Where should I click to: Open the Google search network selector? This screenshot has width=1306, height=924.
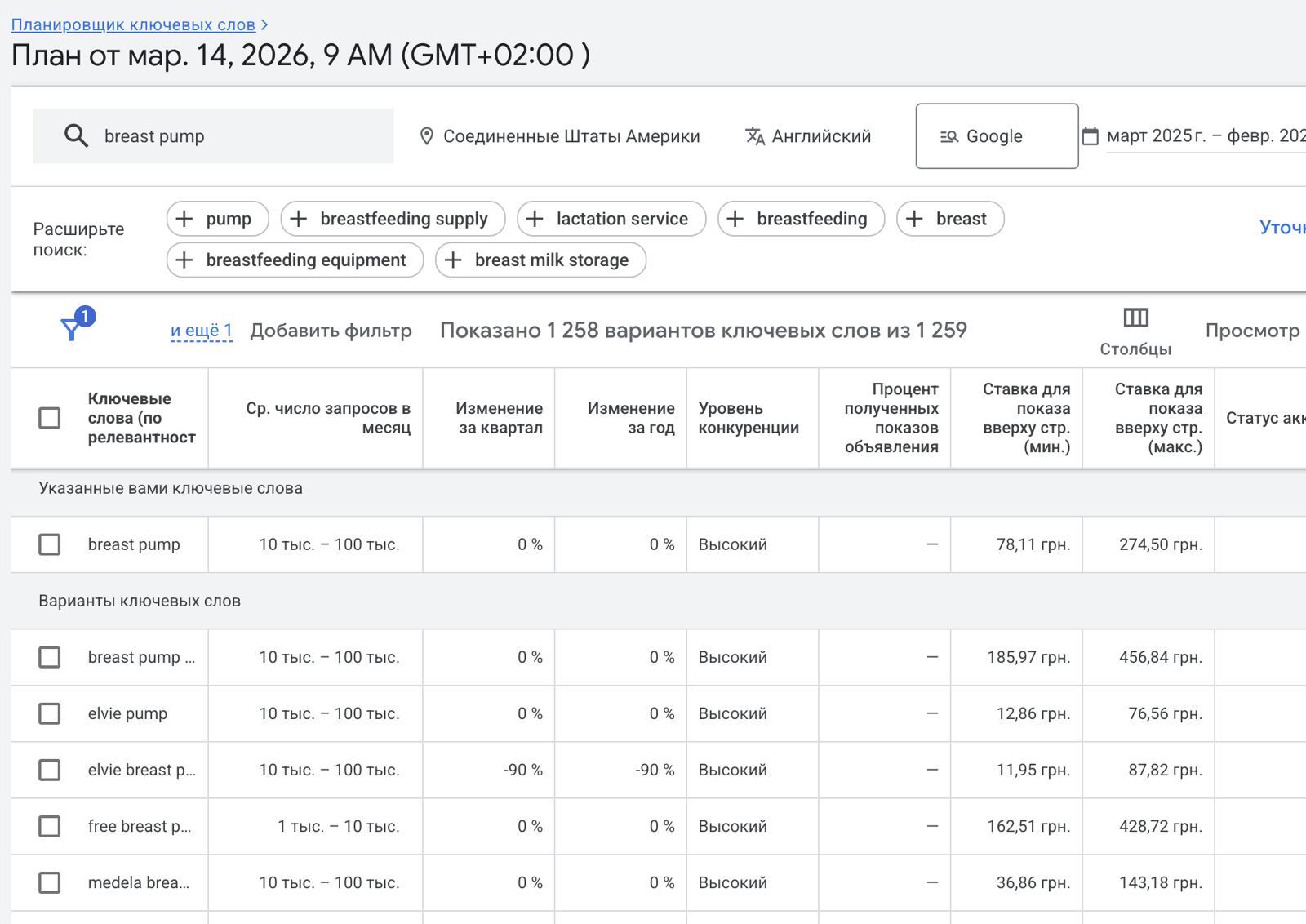997,136
